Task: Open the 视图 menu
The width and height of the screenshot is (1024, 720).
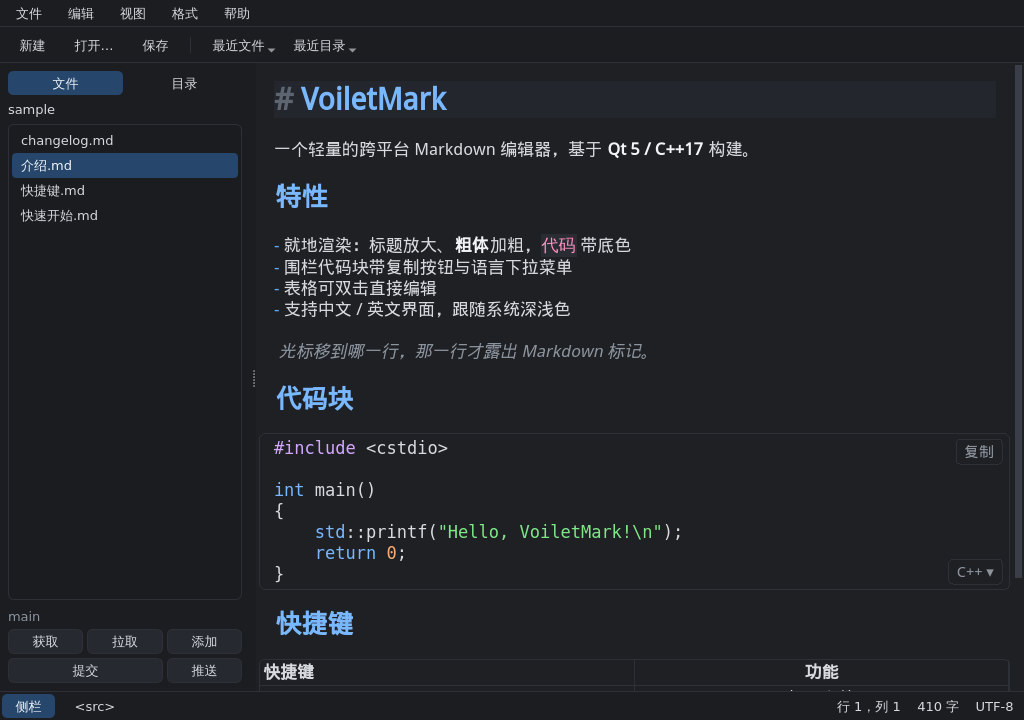Action: coord(133,14)
